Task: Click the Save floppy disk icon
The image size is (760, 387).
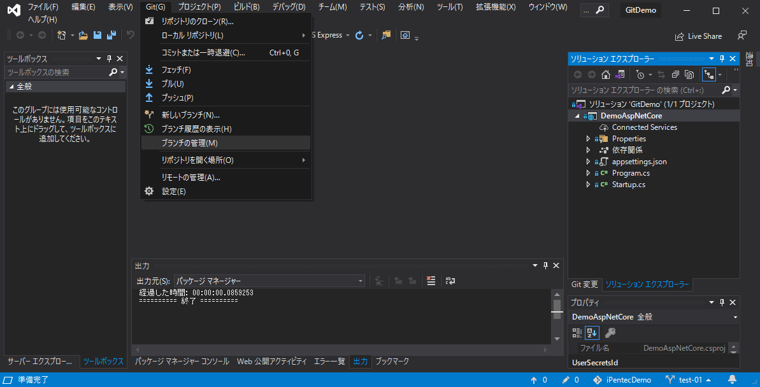Action: (97, 35)
